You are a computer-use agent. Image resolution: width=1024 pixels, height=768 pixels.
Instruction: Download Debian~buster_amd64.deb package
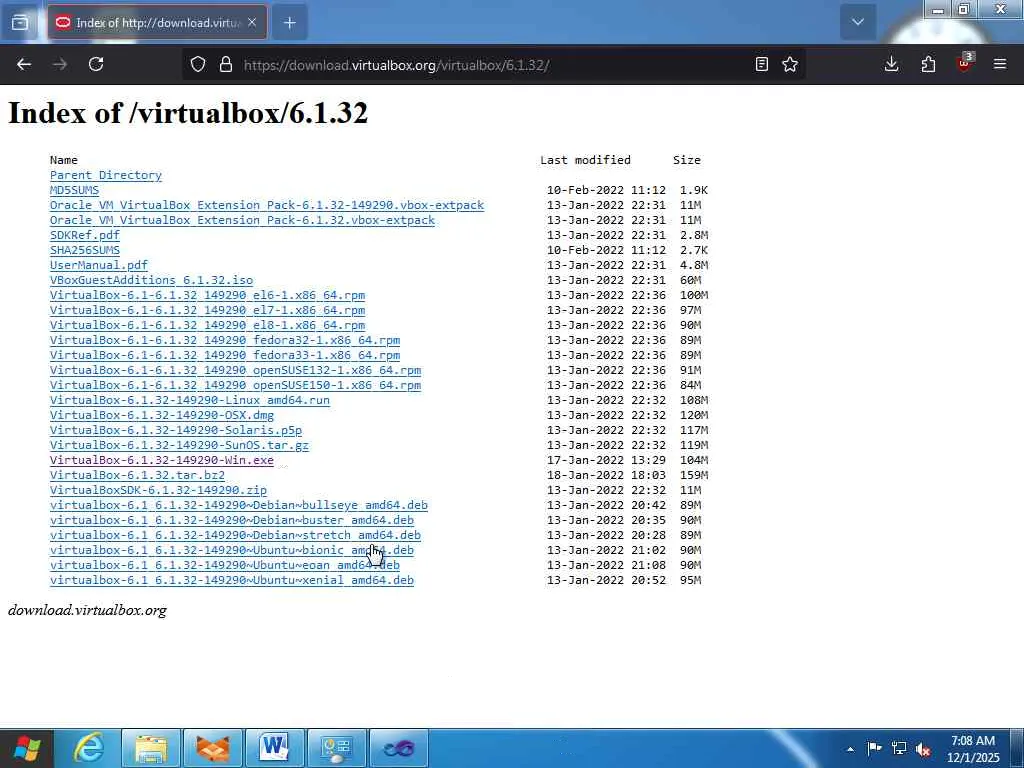232,520
